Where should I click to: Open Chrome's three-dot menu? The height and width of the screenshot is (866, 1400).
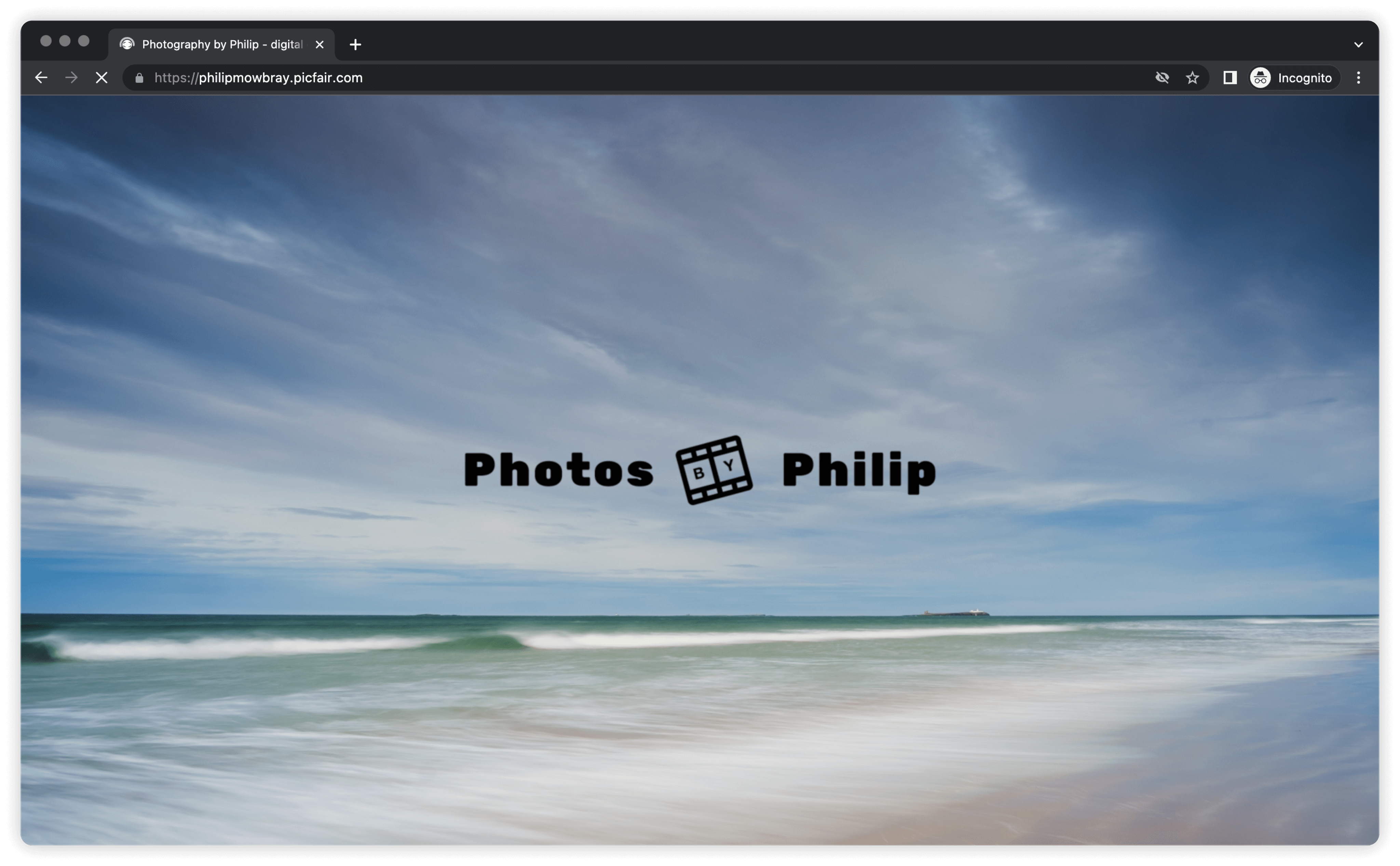pos(1358,77)
